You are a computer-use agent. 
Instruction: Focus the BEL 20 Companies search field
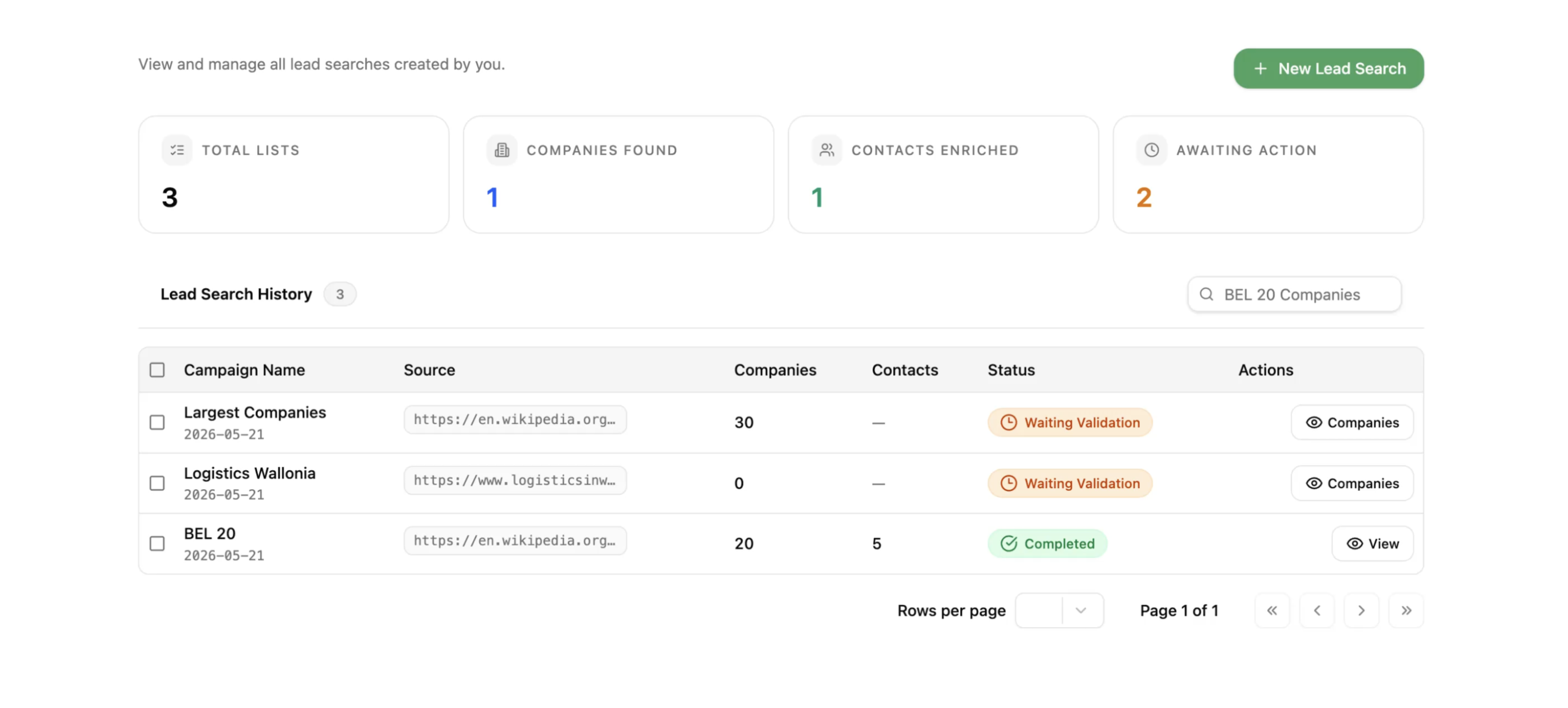tap(1294, 294)
